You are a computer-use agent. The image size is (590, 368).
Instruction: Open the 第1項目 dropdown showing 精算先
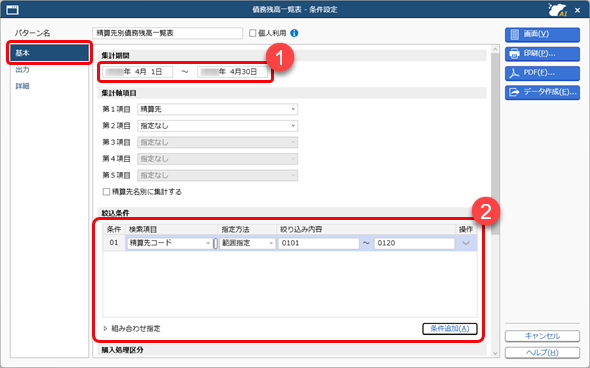pos(217,109)
